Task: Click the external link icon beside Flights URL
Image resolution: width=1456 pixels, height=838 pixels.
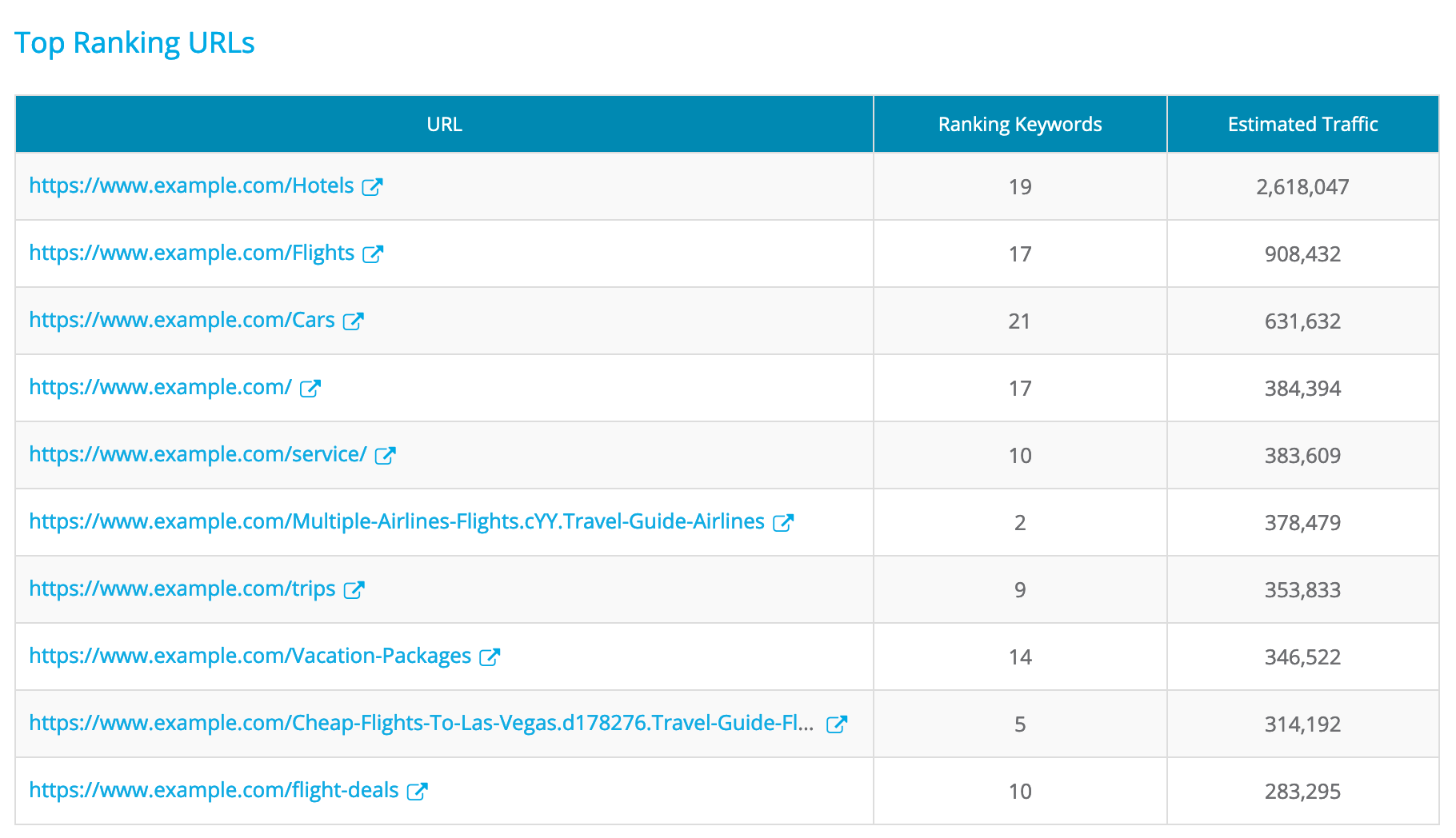Action: pos(373,253)
